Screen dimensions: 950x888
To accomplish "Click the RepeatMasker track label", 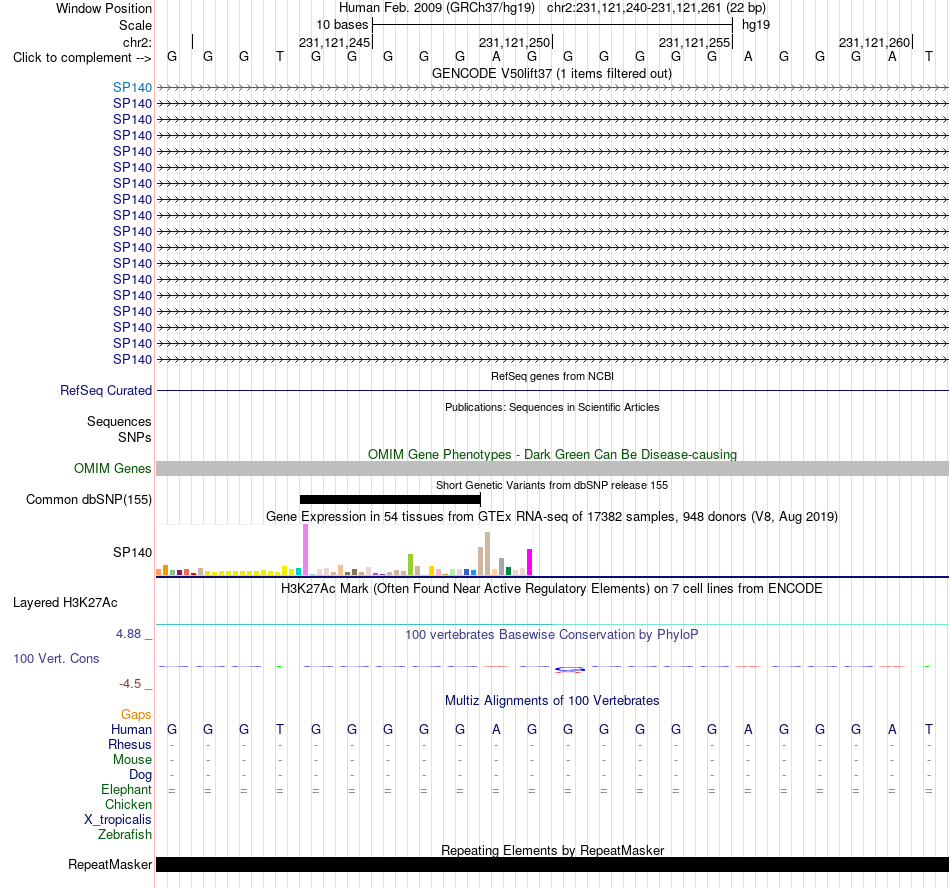I will (x=110, y=865).
